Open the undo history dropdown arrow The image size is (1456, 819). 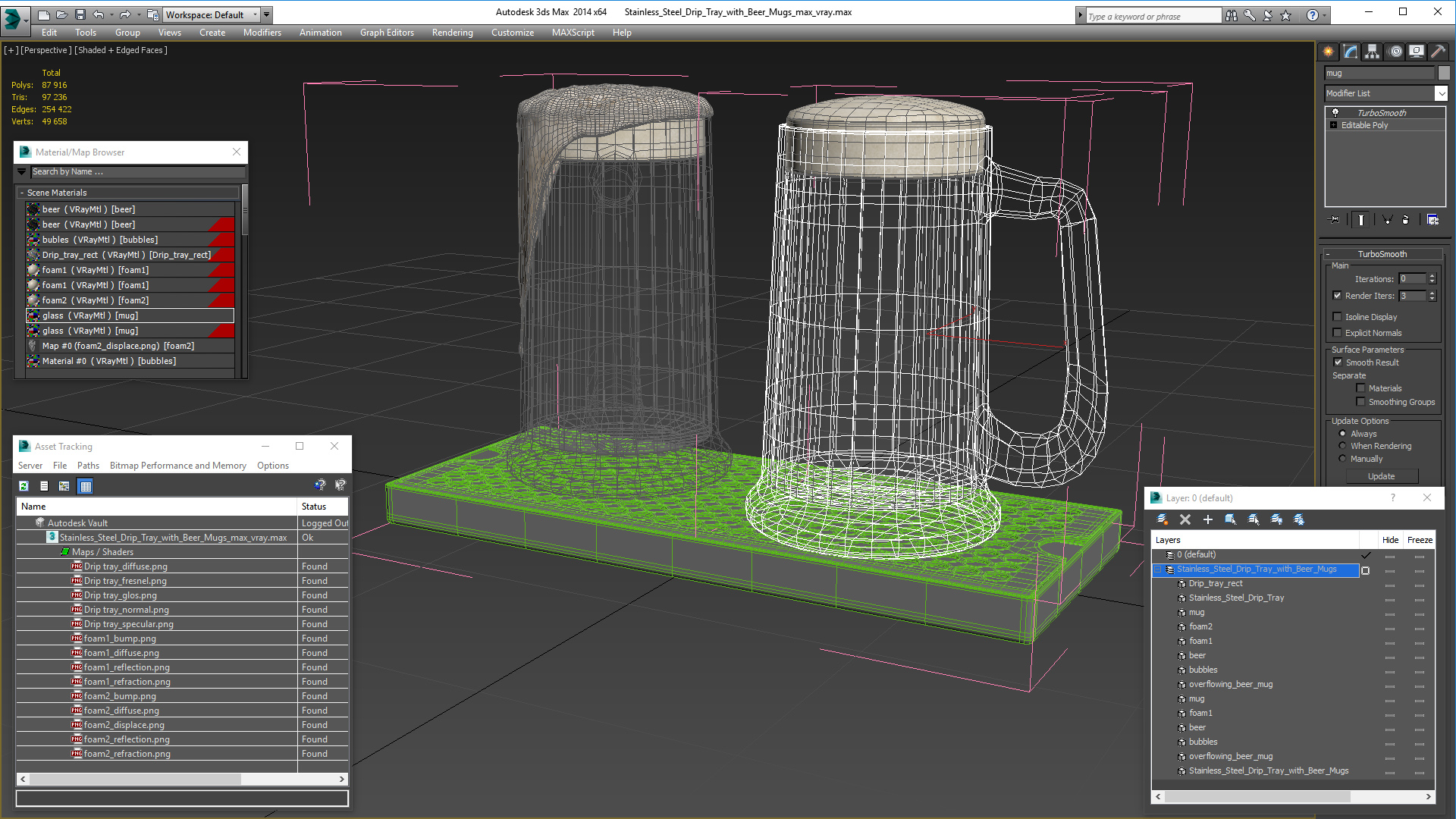(x=111, y=14)
